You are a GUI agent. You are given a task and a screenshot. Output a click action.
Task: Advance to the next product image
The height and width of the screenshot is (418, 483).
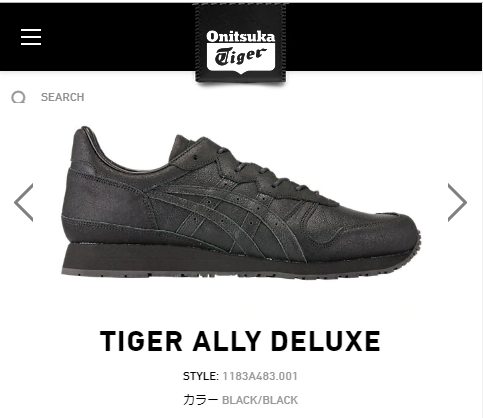(457, 202)
